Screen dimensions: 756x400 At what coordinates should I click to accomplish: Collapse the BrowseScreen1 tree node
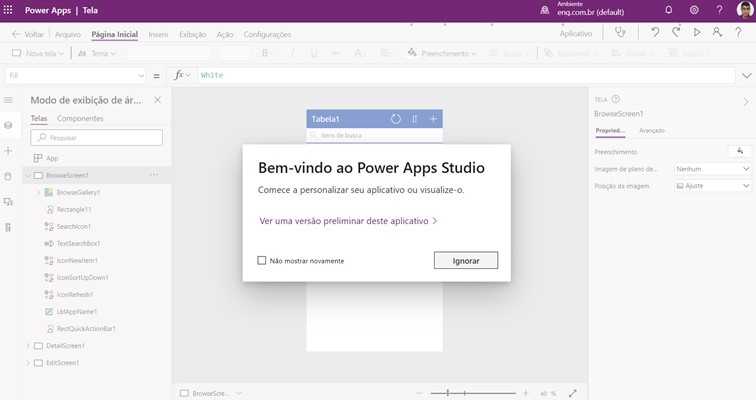point(28,175)
